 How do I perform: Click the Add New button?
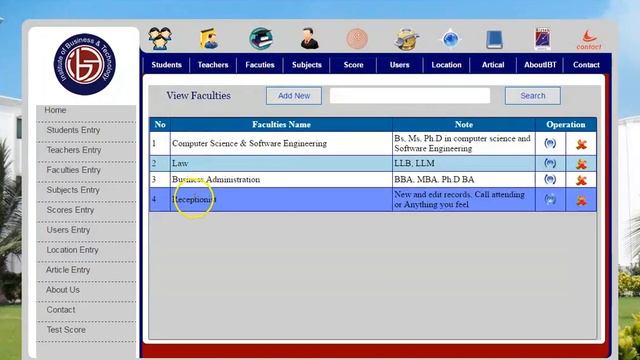coord(294,96)
